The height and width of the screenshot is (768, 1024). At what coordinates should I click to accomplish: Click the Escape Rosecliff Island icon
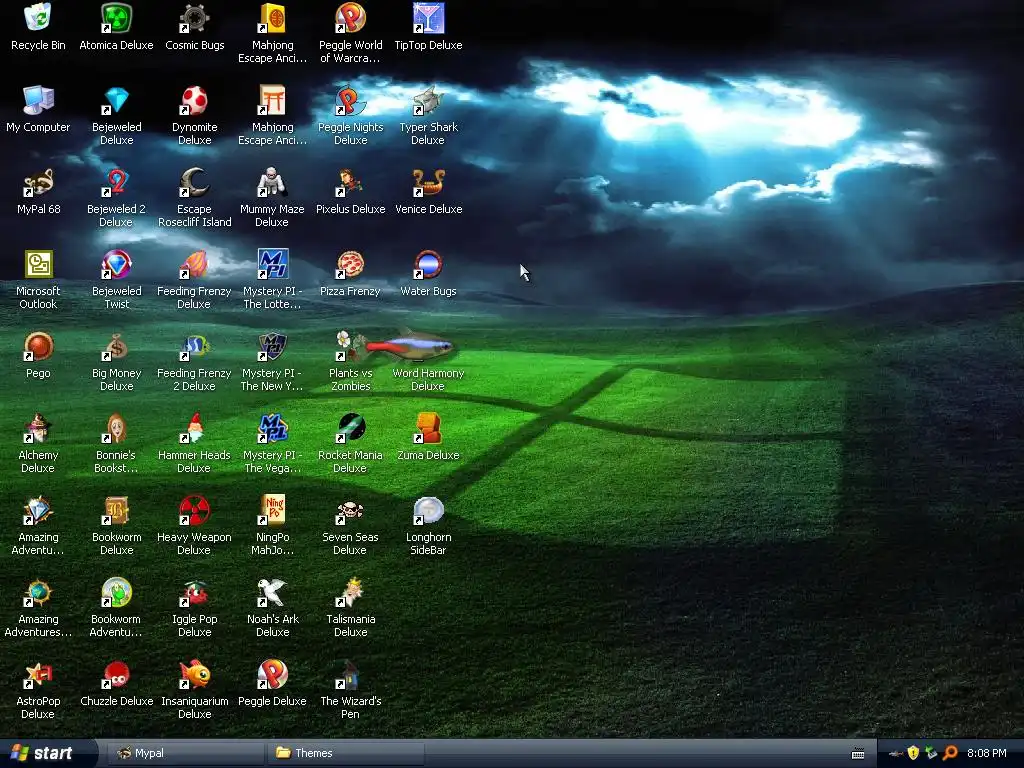[x=195, y=183]
